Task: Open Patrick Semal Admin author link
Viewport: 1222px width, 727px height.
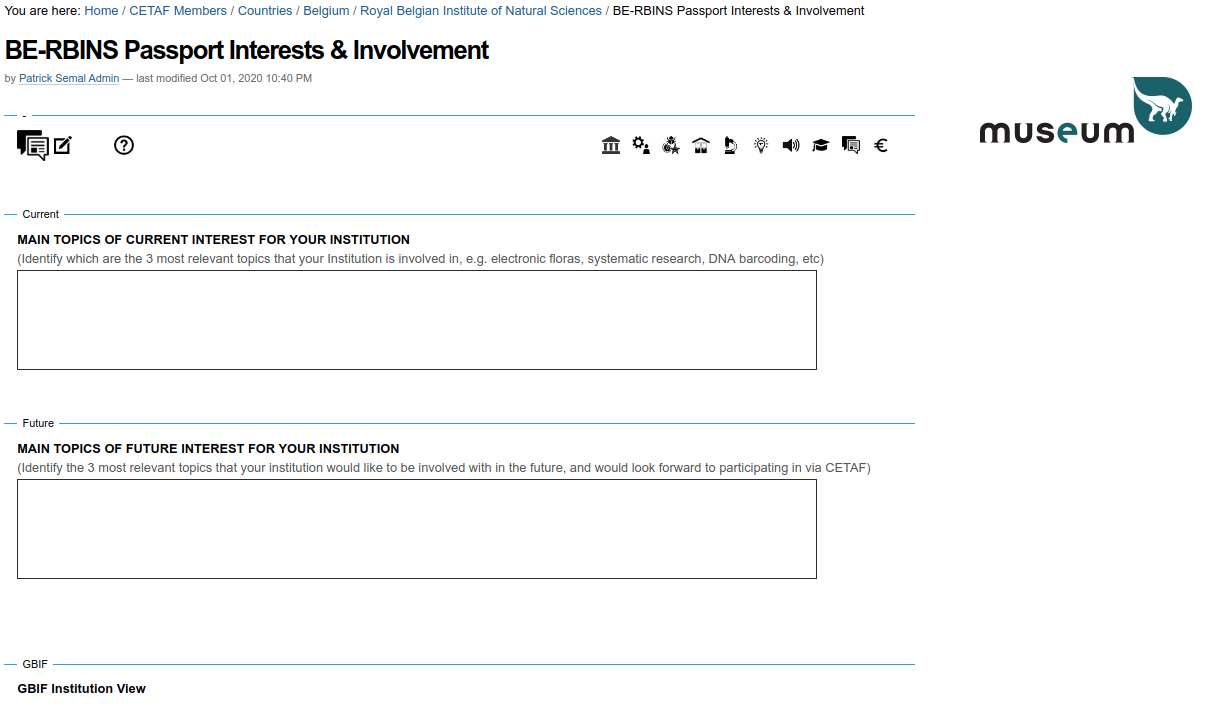Action: [69, 78]
